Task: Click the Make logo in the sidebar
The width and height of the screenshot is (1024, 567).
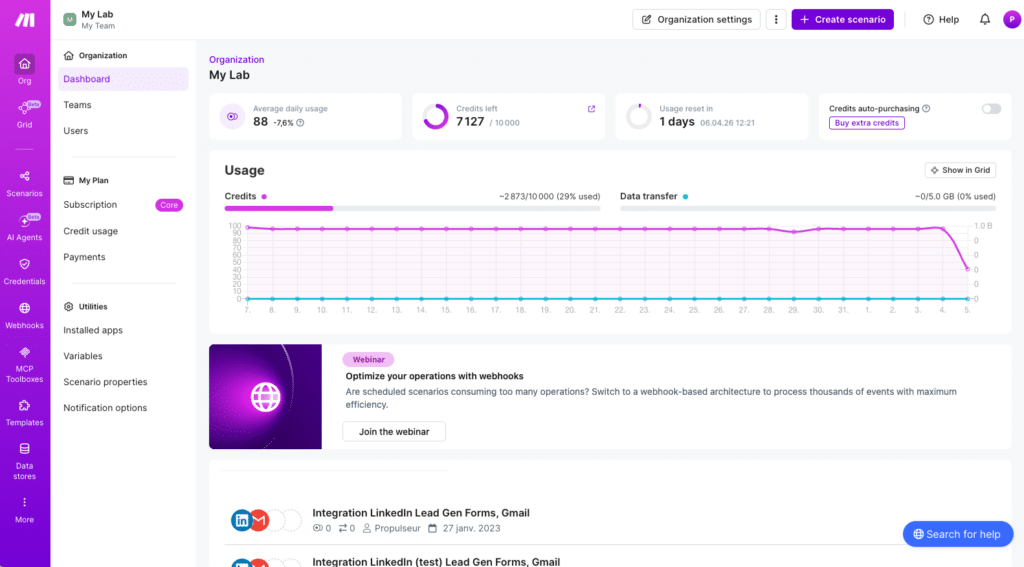Action: [x=25, y=20]
